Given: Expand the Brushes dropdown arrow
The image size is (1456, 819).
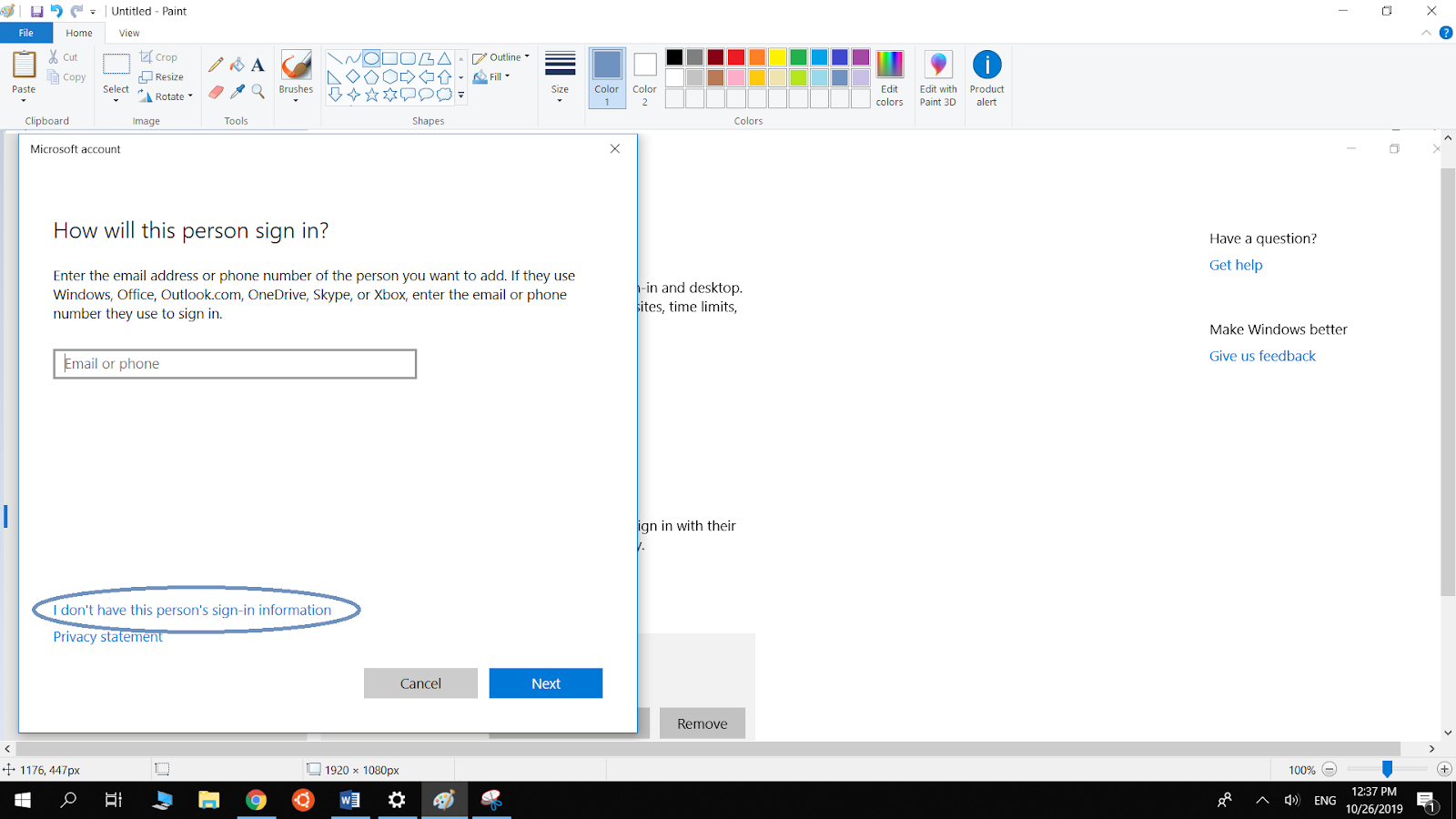Looking at the screenshot, I should pyautogui.click(x=296, y=100).
